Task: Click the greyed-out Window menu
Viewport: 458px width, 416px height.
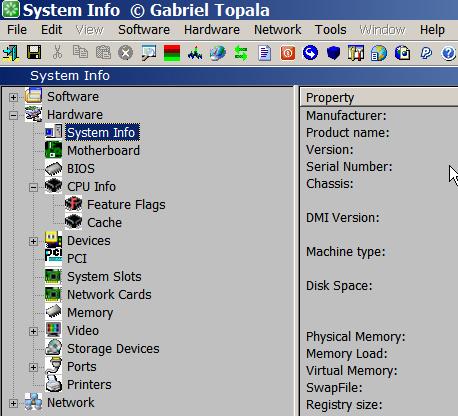Action: click(383, 30)
